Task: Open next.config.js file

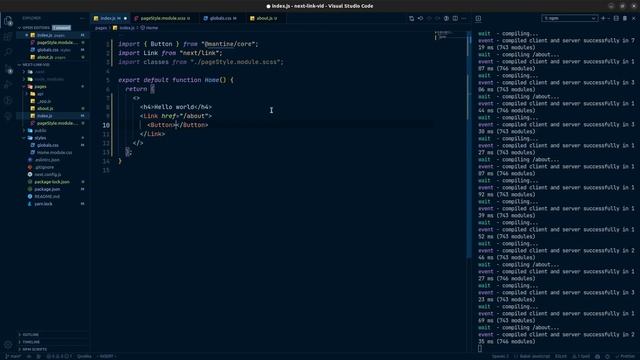Action: 47,175
